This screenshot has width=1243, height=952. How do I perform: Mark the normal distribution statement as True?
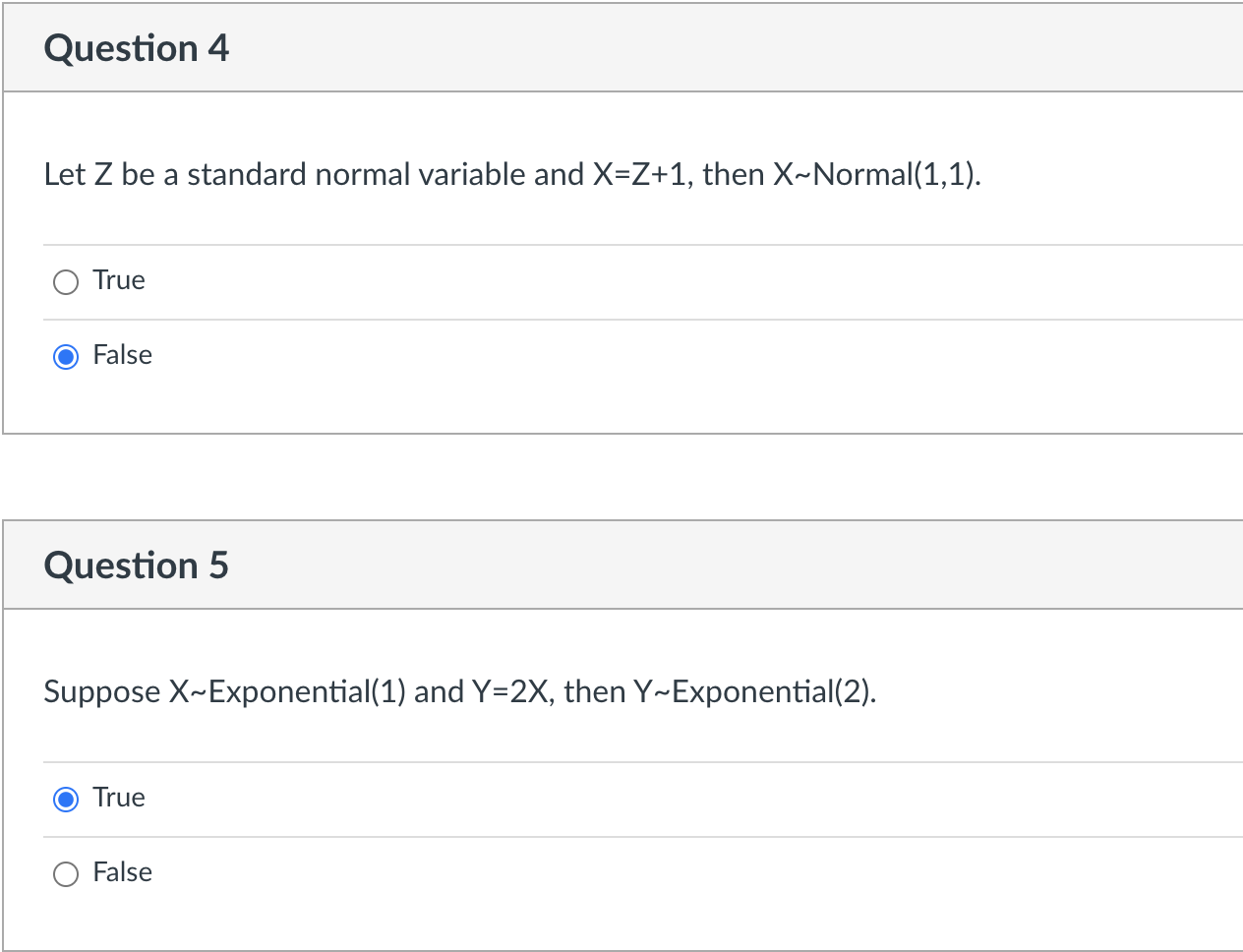point(65,281)
